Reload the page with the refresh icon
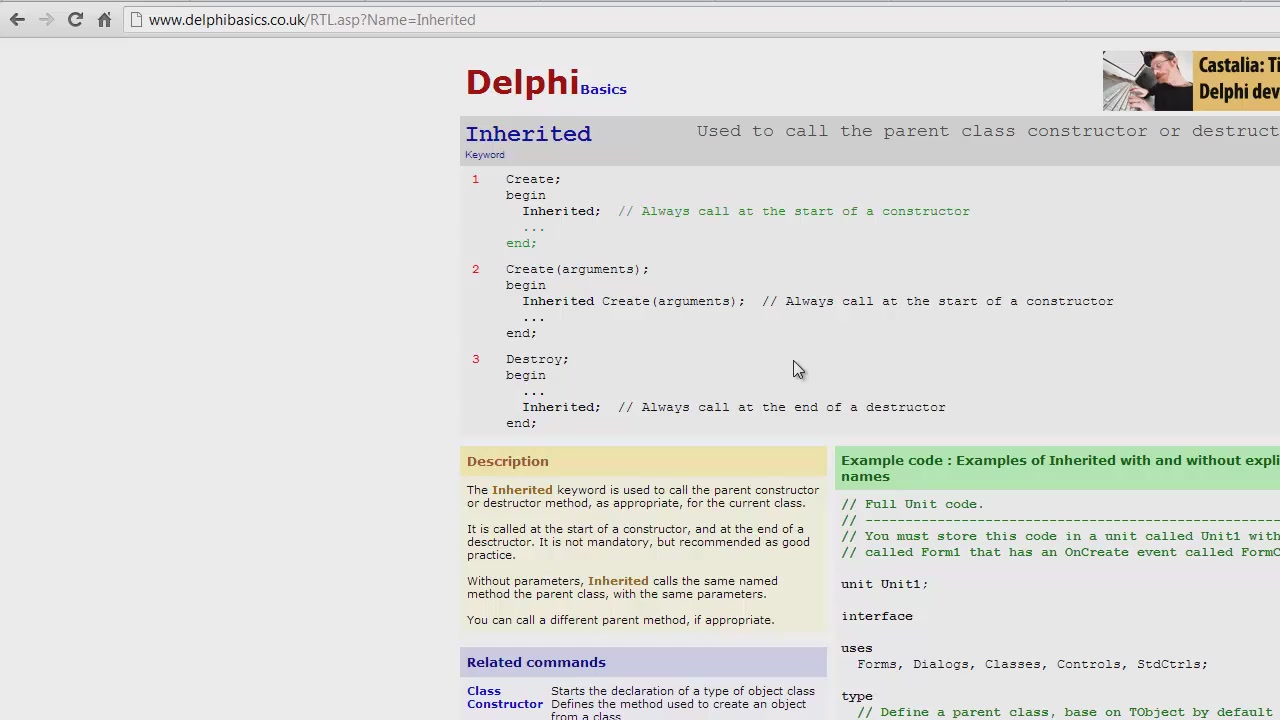This screenshot has height=720, width=1280. (75, 20)
